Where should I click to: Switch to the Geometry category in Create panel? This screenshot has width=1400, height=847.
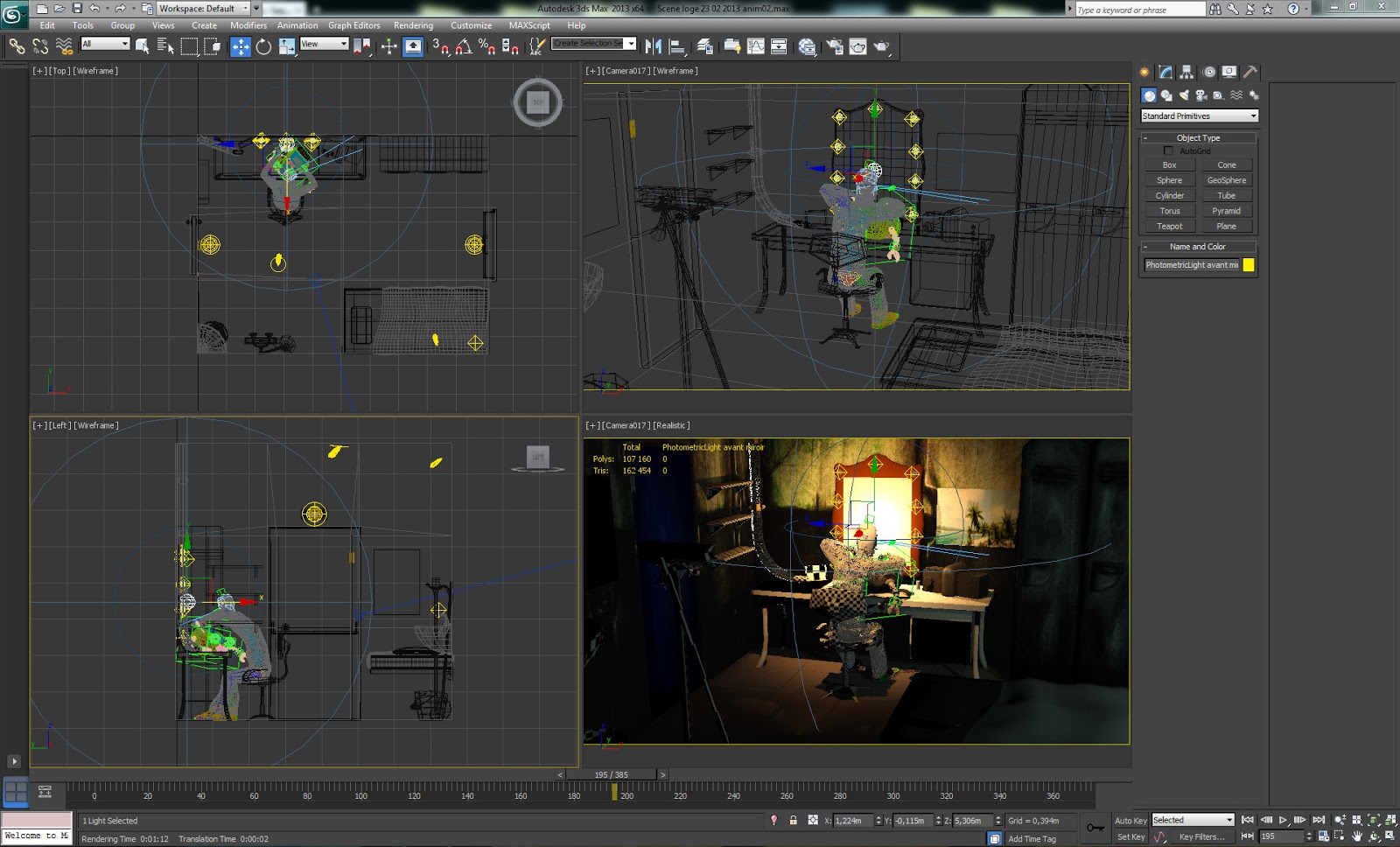(1149, 94)
